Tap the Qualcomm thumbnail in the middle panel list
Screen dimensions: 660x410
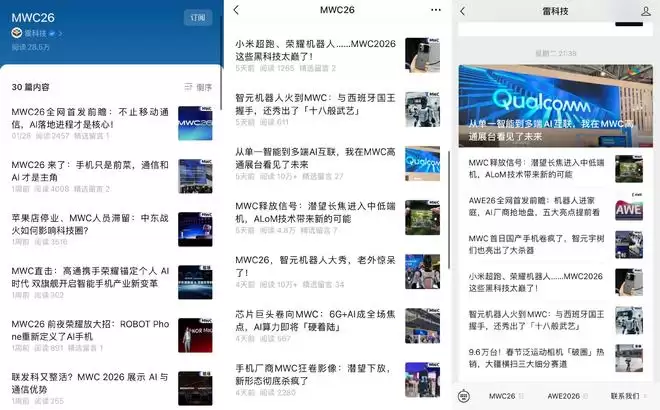click(423, 164)
